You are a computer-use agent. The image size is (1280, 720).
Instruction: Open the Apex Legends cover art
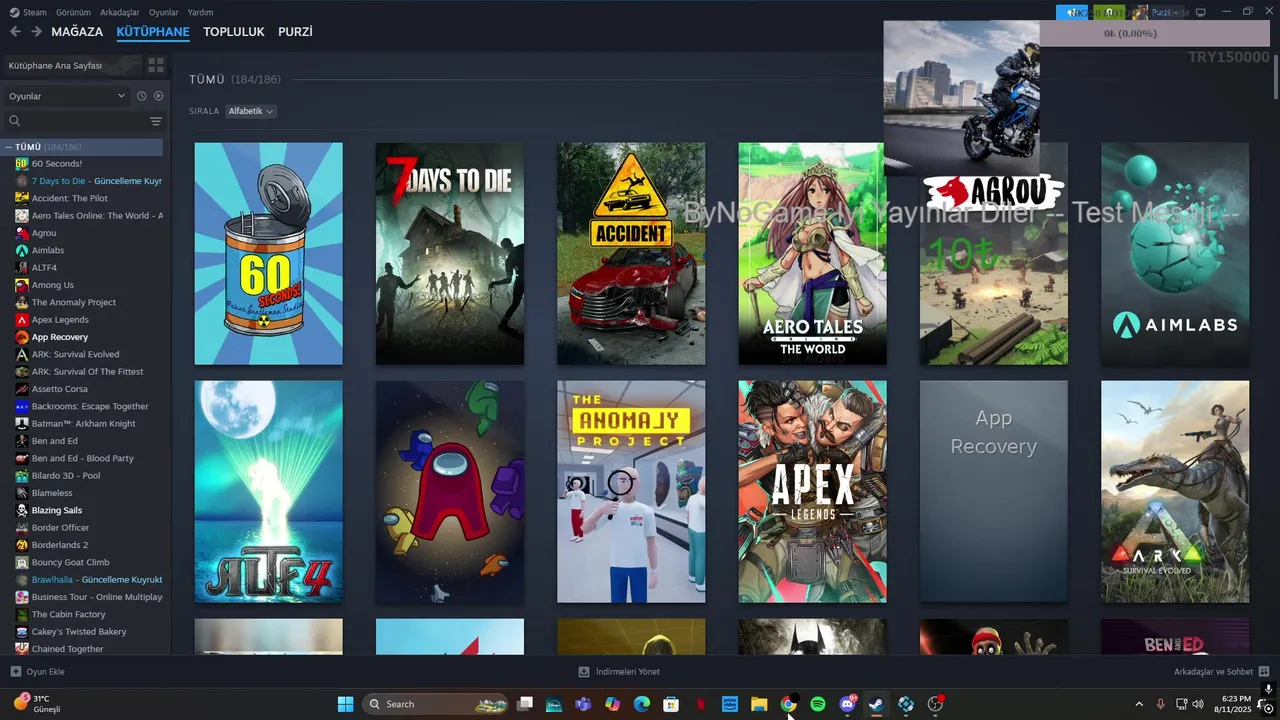point(812,492)
